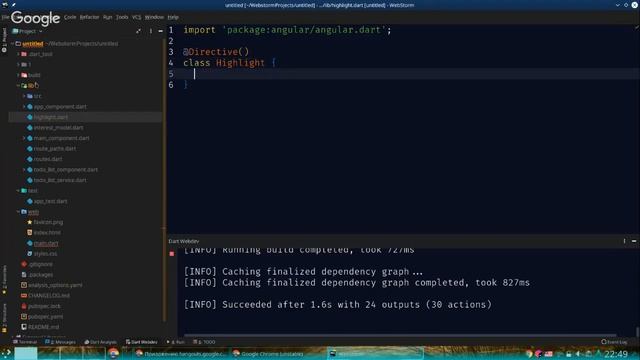Click the taskbar clock showing 22:49
The image size is (640, 360).
coord(616,354)
